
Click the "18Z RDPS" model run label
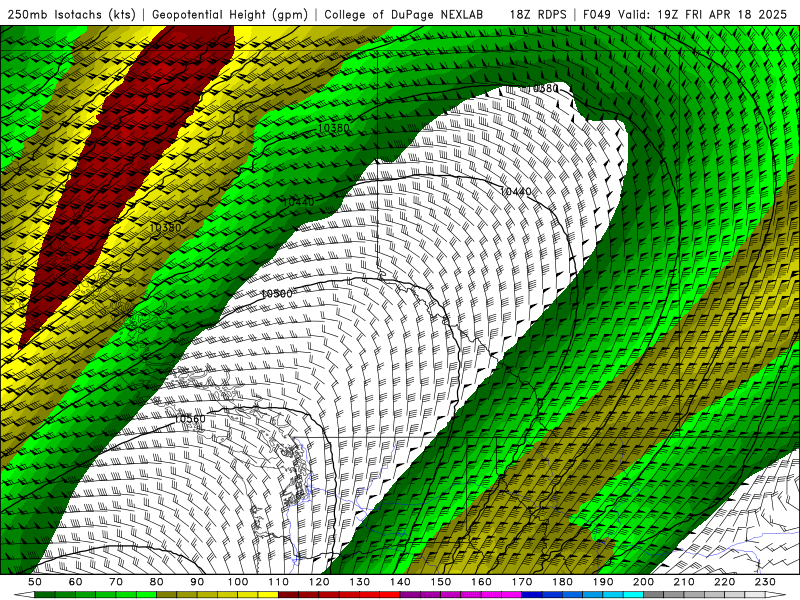pos(538,15)
